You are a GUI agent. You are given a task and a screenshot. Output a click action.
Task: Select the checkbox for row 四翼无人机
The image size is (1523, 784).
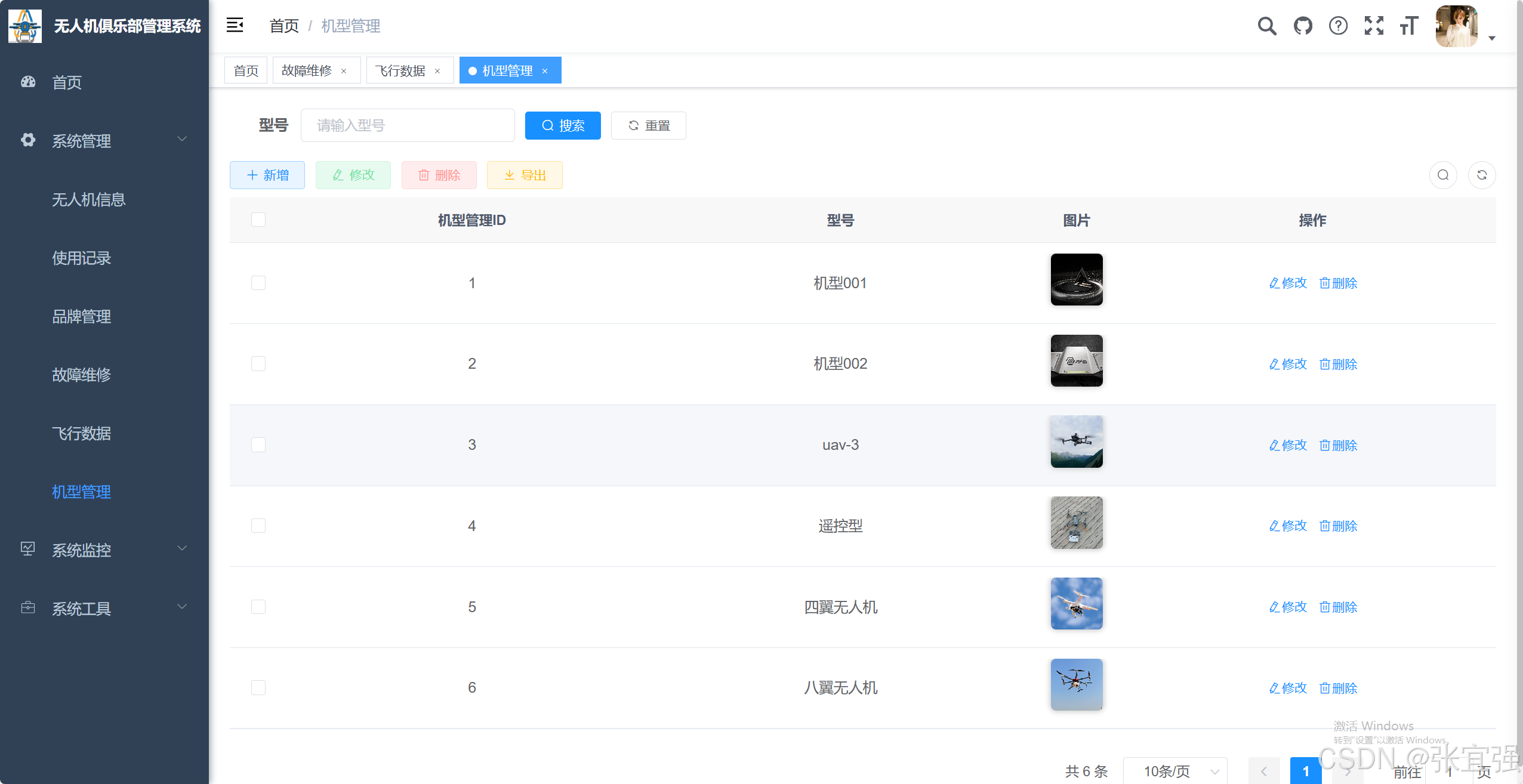tap(258, 607)
